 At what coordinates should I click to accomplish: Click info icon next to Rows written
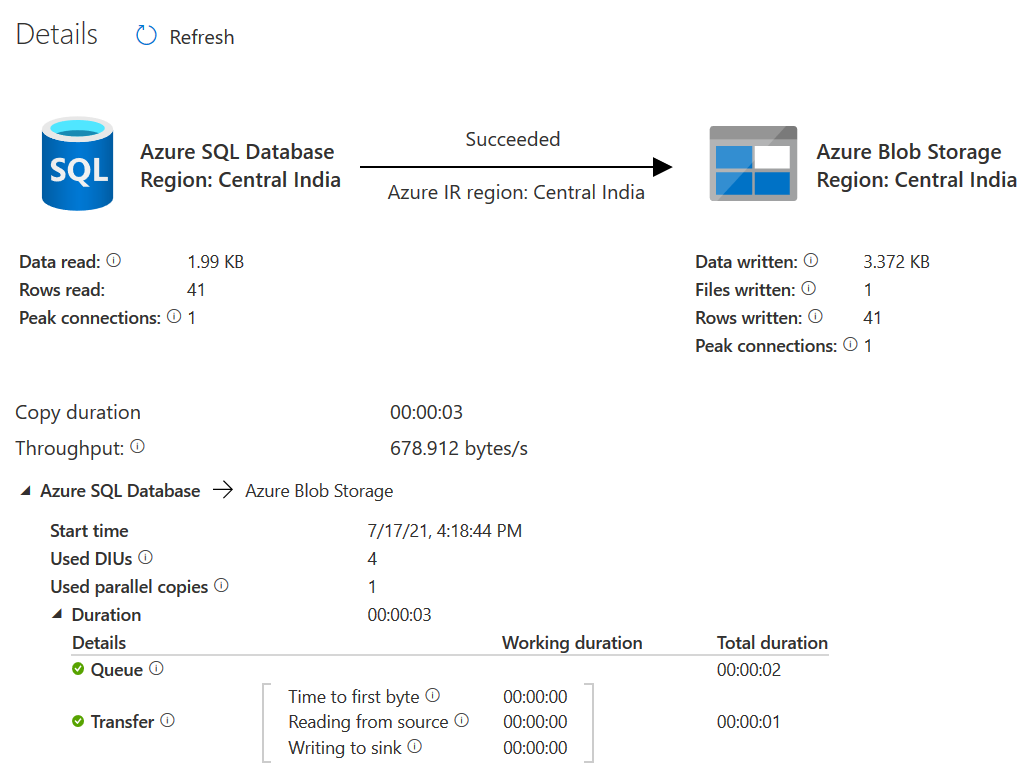tap(815, 317)
